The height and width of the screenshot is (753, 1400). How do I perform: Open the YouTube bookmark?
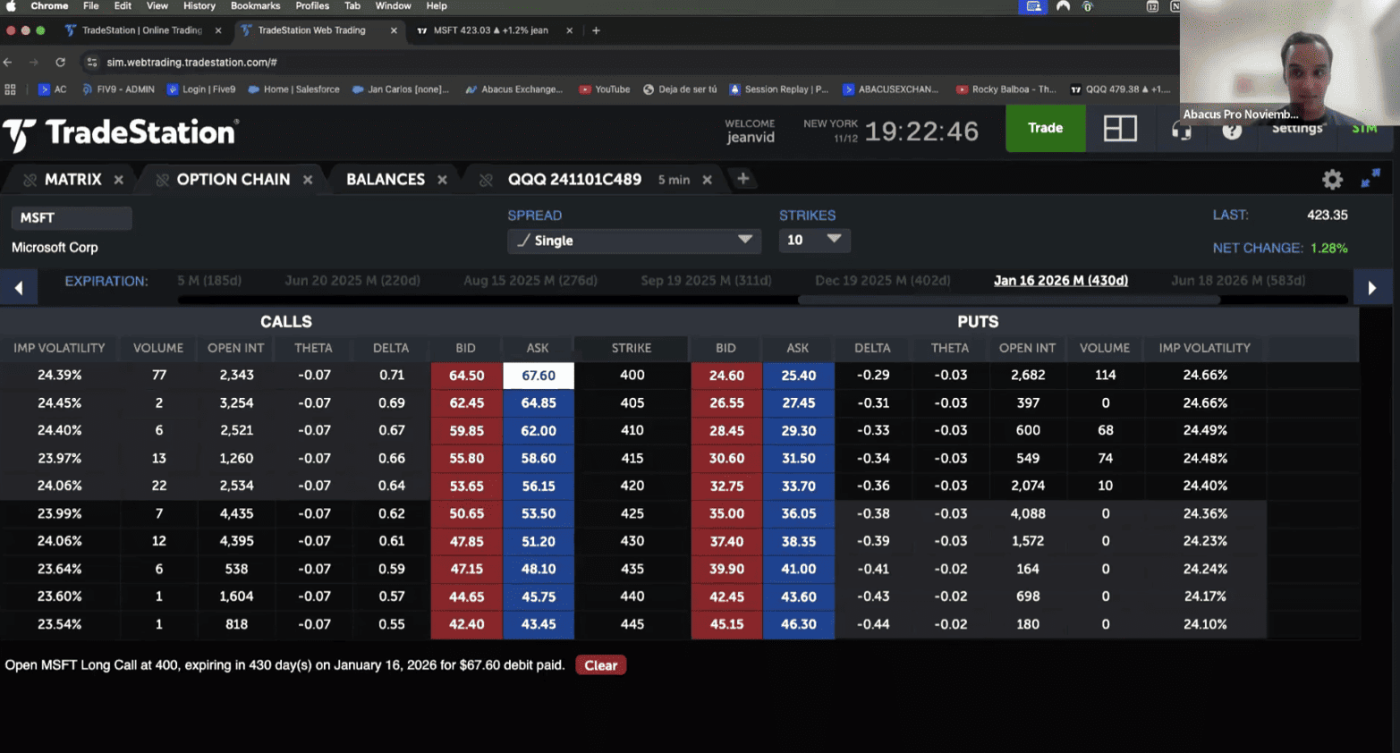[x=605, y=89]
